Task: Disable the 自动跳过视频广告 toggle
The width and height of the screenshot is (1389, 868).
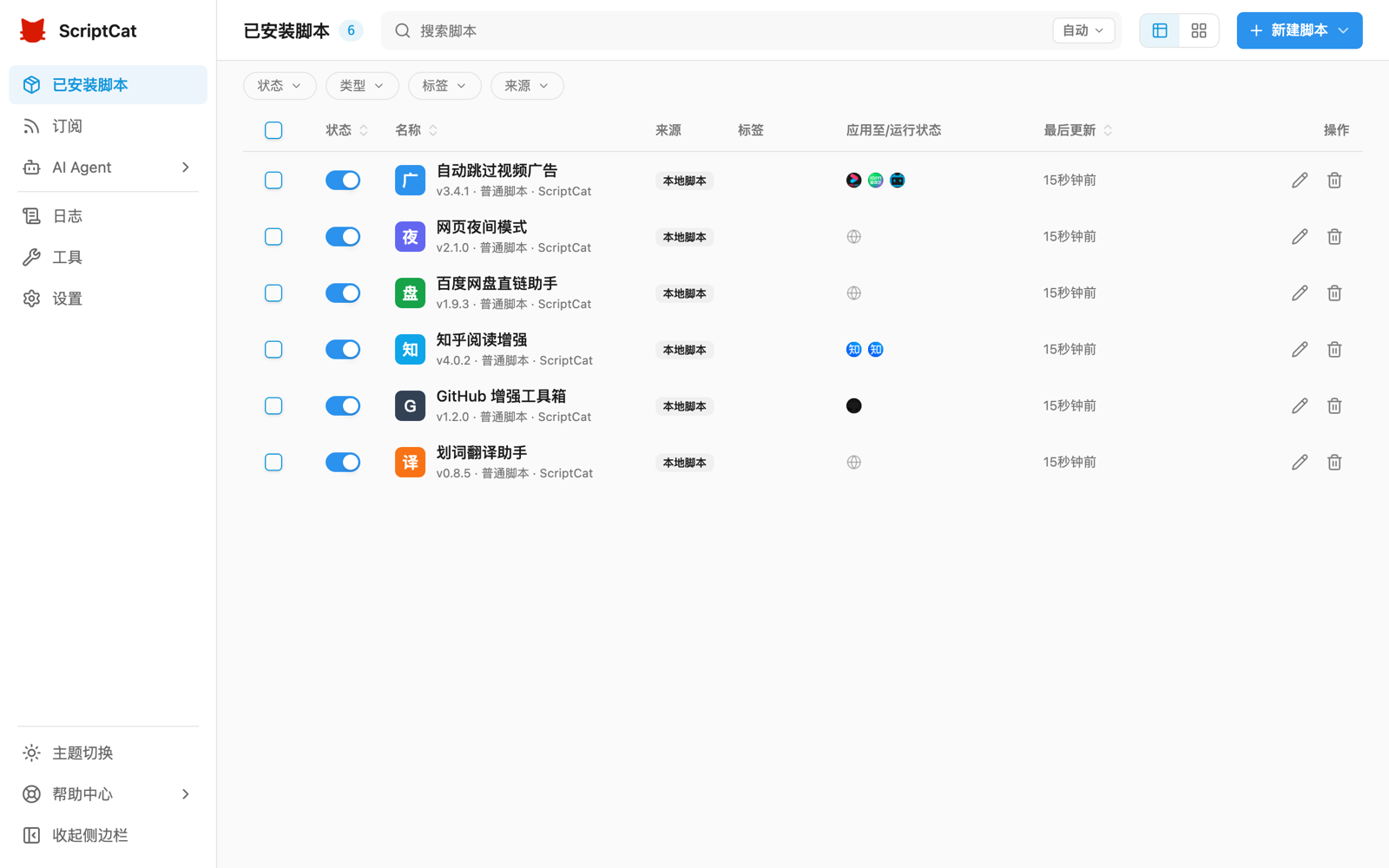Action: (x=343, y=181)
